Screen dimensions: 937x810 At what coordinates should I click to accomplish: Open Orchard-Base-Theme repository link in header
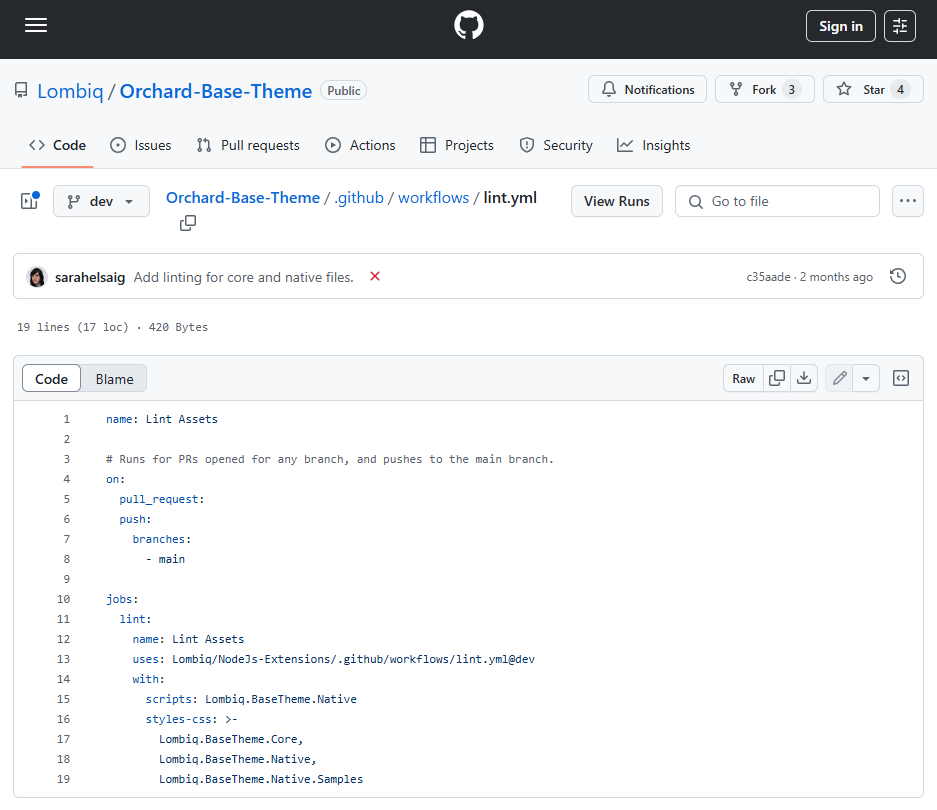coord(216,91)
